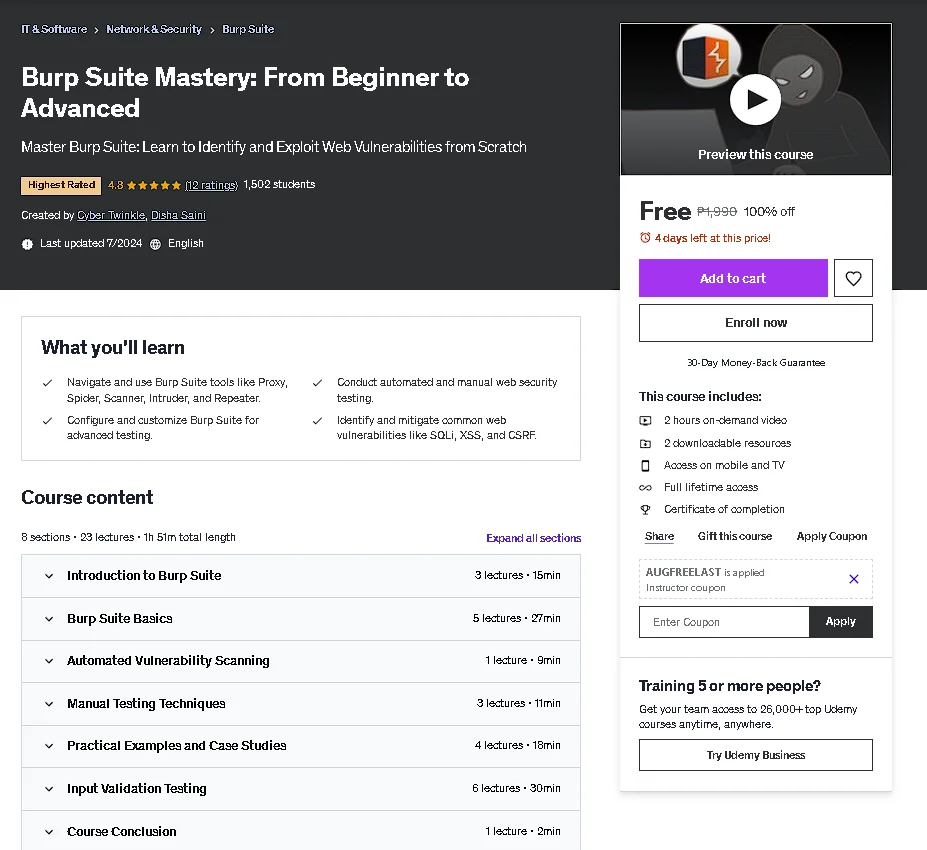Open IT & Software breadcrumb
This screenshot has height=850, width=927.
click(x=54, y=29)
